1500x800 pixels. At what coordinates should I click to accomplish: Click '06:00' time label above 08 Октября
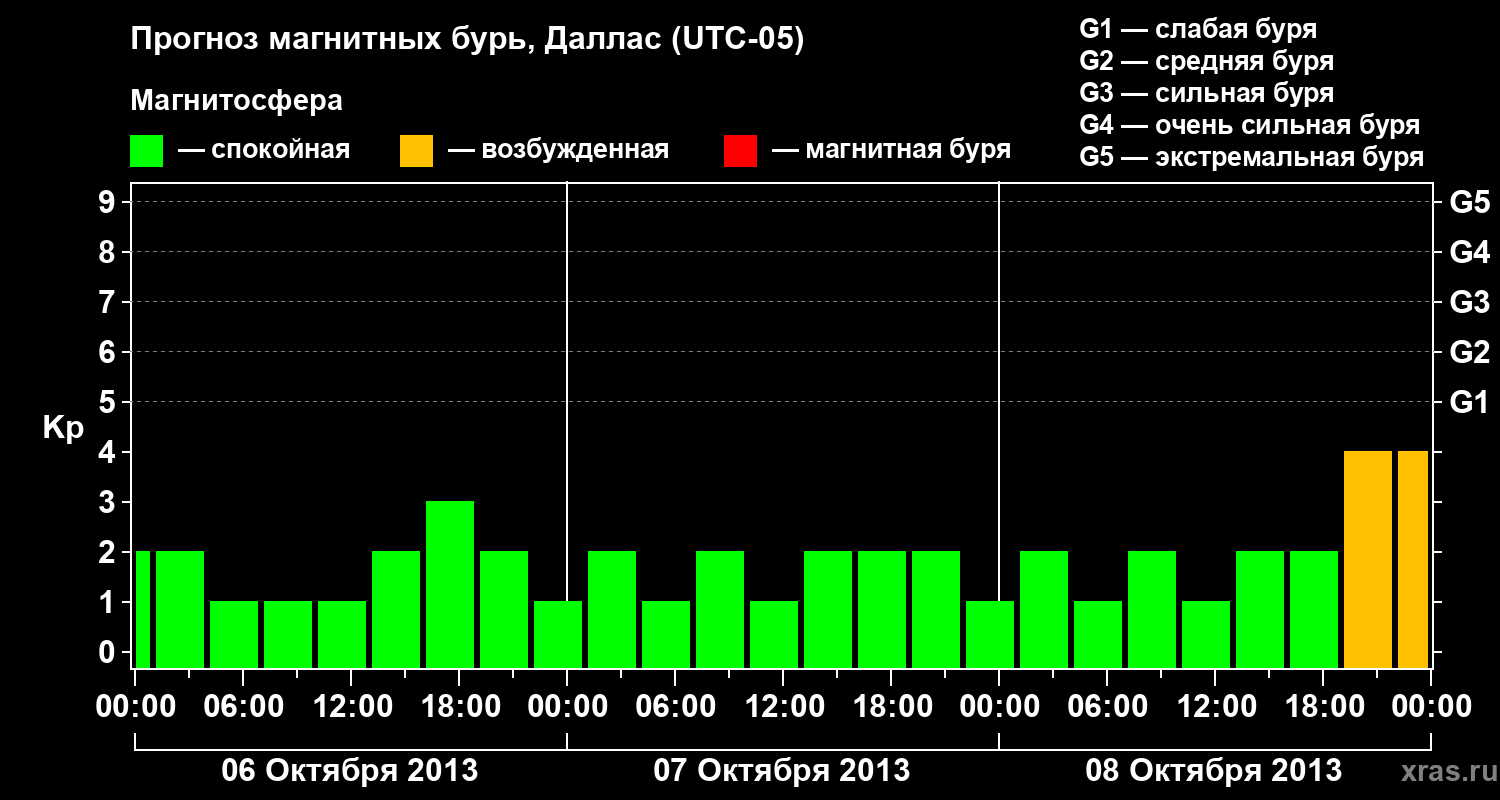pyautogui.click(x=1107, y=707)
